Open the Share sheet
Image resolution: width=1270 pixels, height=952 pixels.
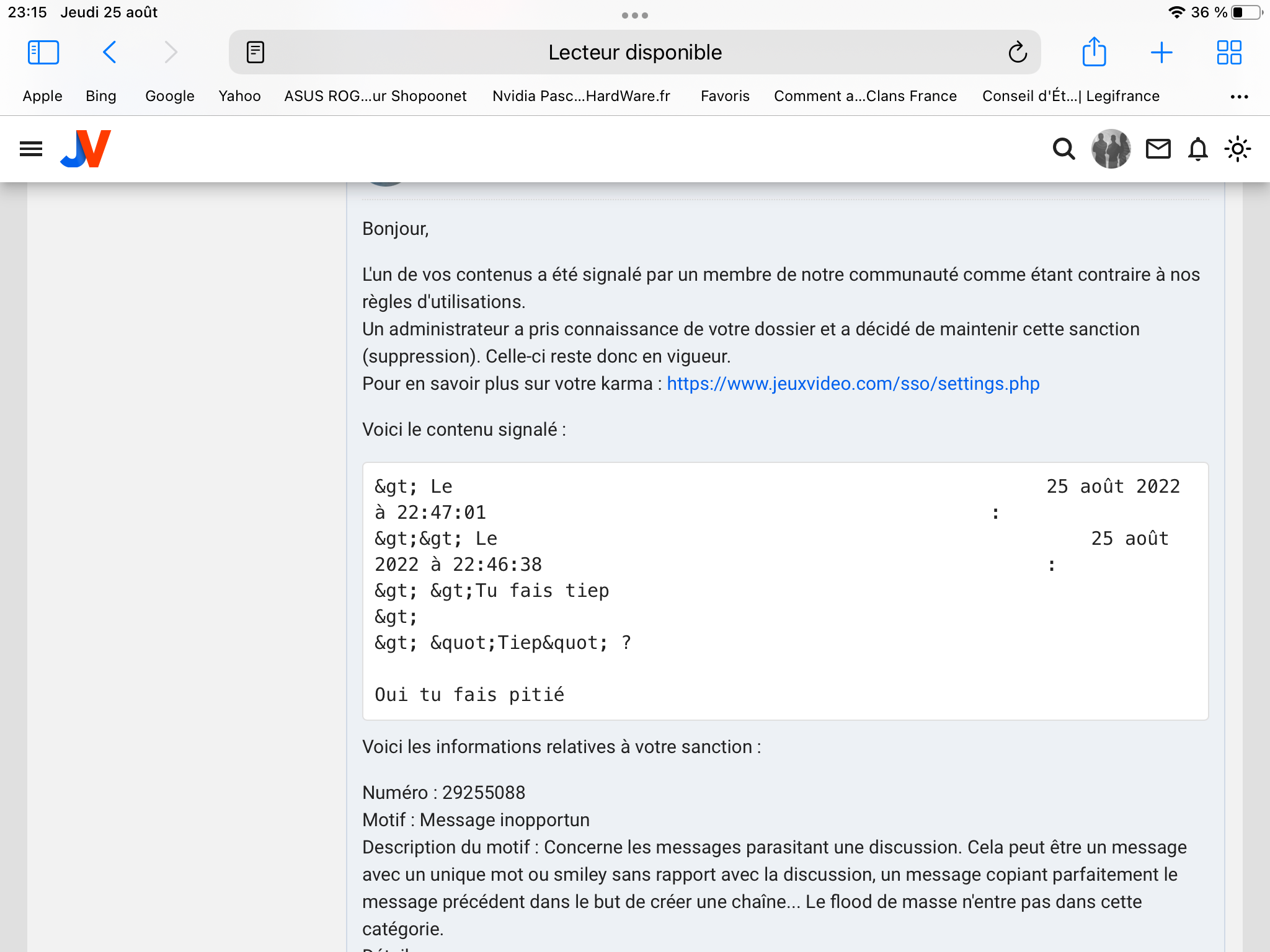[x=1094, y=53]
